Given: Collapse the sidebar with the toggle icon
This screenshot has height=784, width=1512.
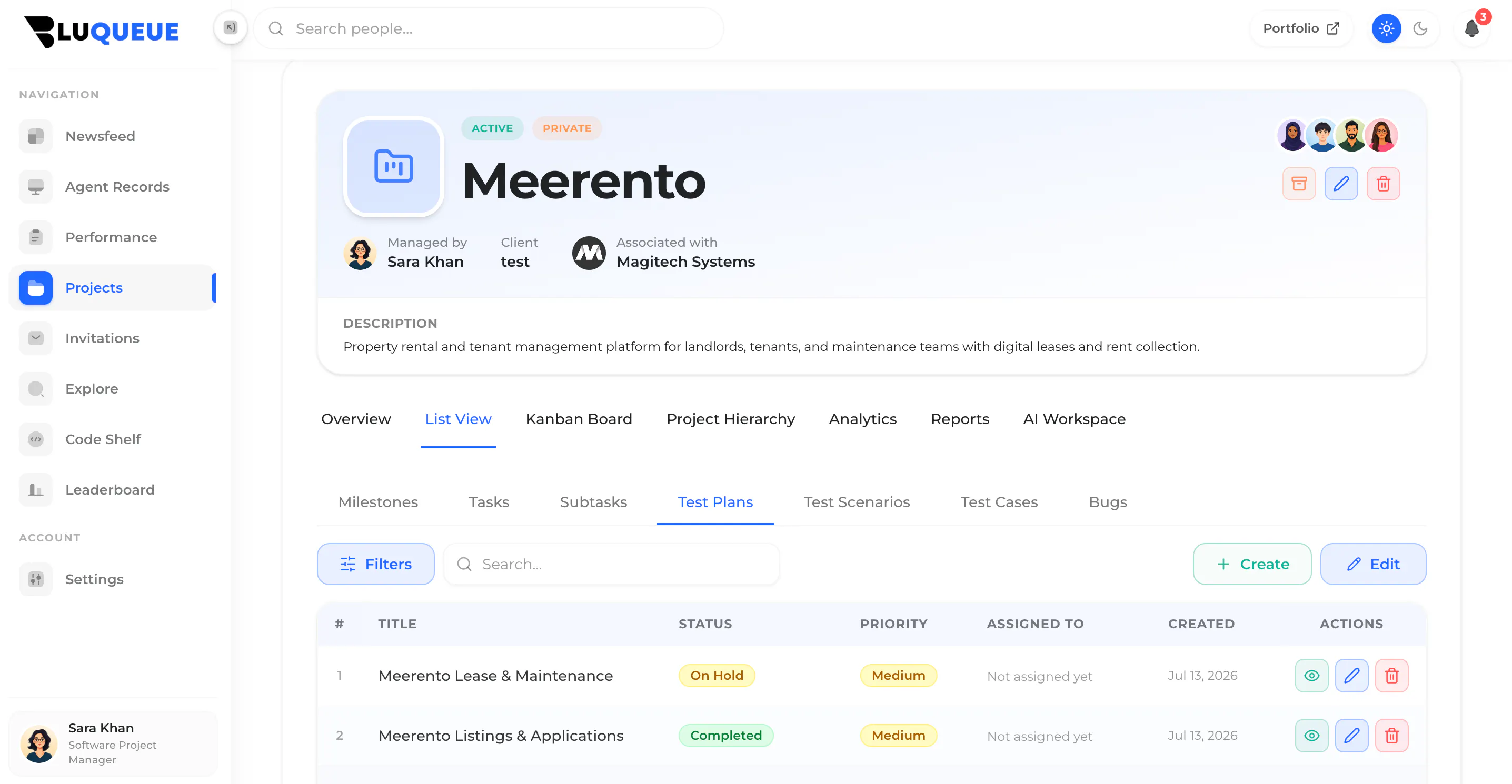Looking at the screenshot, I should (x=231, y=27).
